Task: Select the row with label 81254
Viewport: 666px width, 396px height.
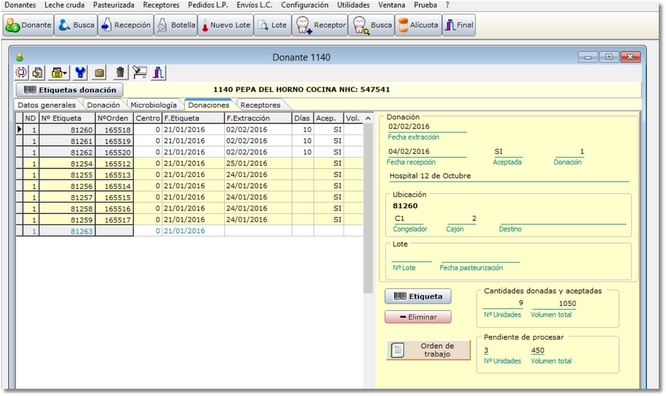Action: pos(189,163)
